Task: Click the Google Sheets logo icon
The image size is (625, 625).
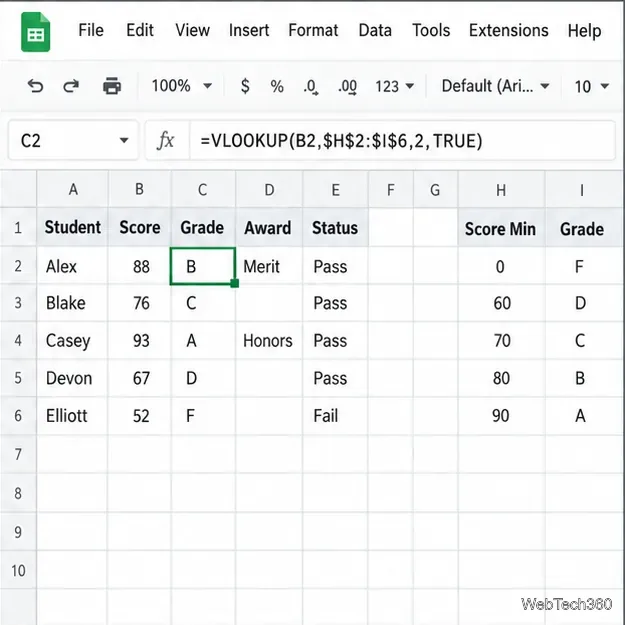Action: pos(35,32)
